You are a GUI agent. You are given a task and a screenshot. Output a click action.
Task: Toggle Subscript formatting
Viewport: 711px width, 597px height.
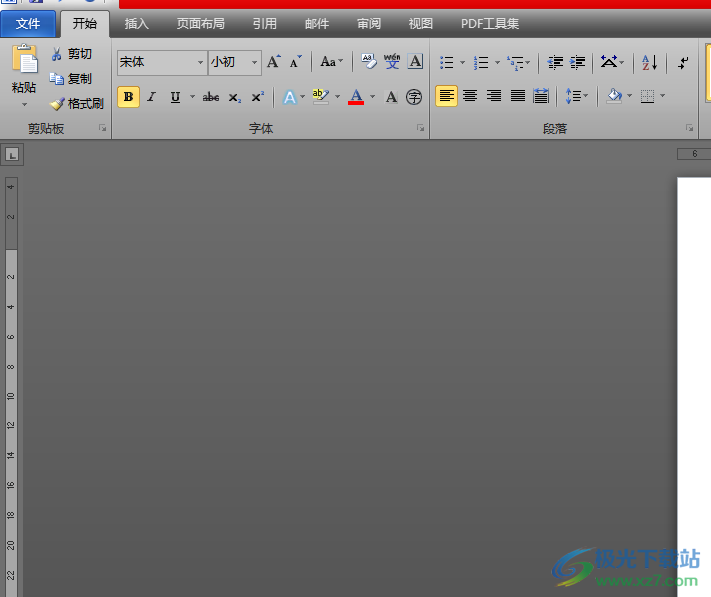coord(234,97)
